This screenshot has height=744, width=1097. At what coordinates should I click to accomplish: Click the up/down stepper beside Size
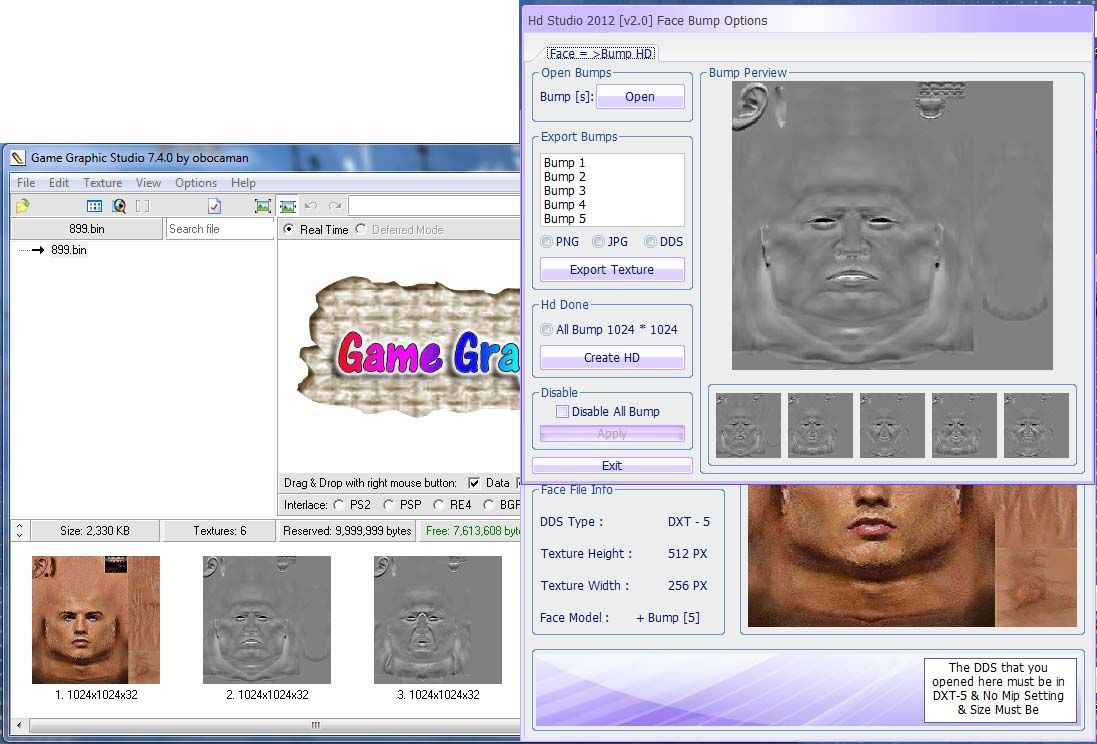point(20,531)
